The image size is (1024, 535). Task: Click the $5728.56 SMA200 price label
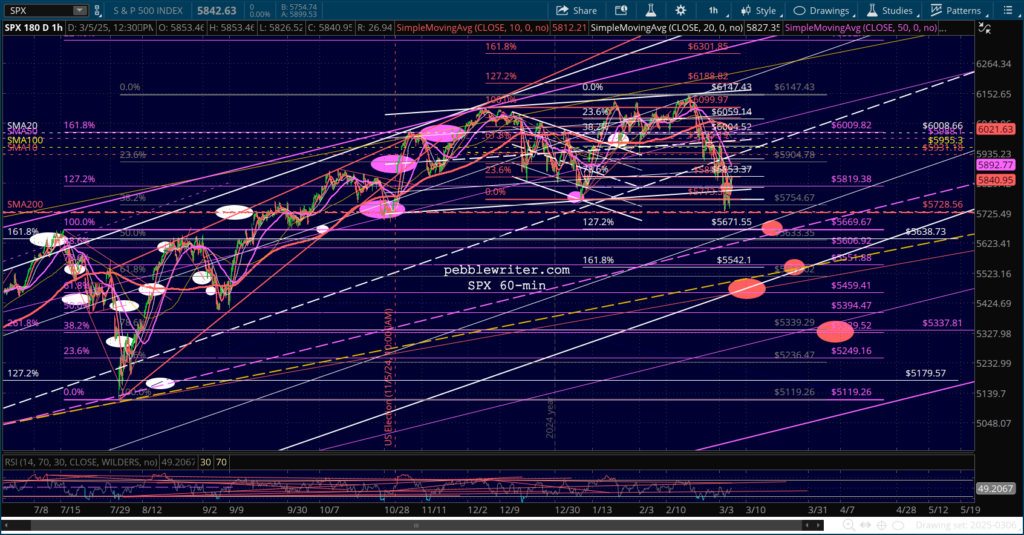click(942, 204)
